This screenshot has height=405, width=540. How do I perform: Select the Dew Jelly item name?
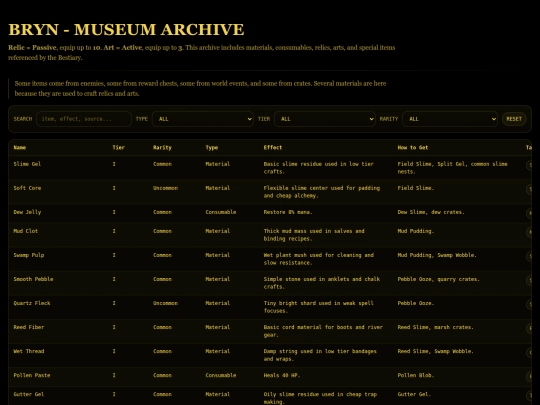[x=27, y=212]
